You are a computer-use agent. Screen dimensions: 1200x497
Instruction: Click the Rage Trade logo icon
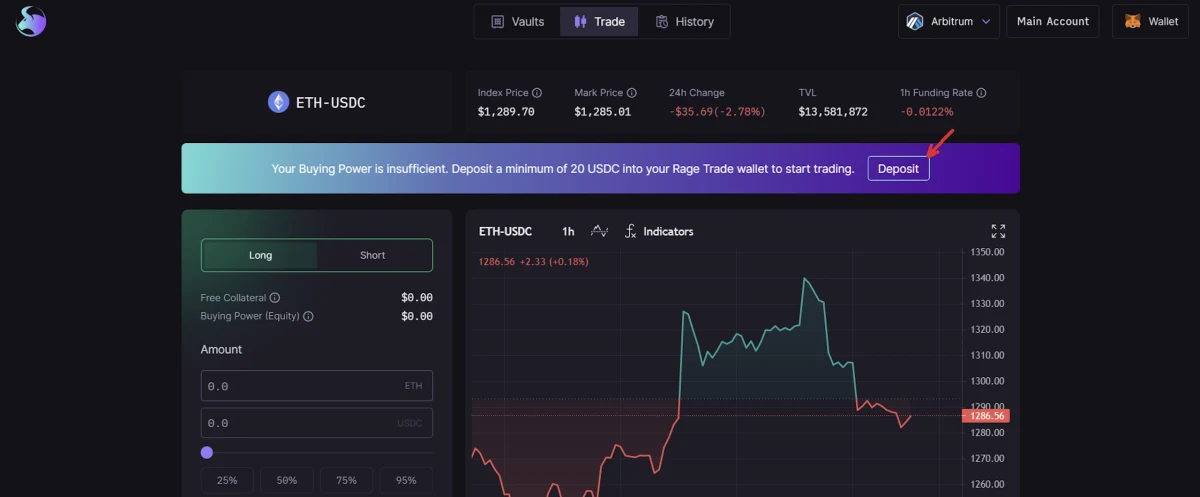(x=31, y=21)
